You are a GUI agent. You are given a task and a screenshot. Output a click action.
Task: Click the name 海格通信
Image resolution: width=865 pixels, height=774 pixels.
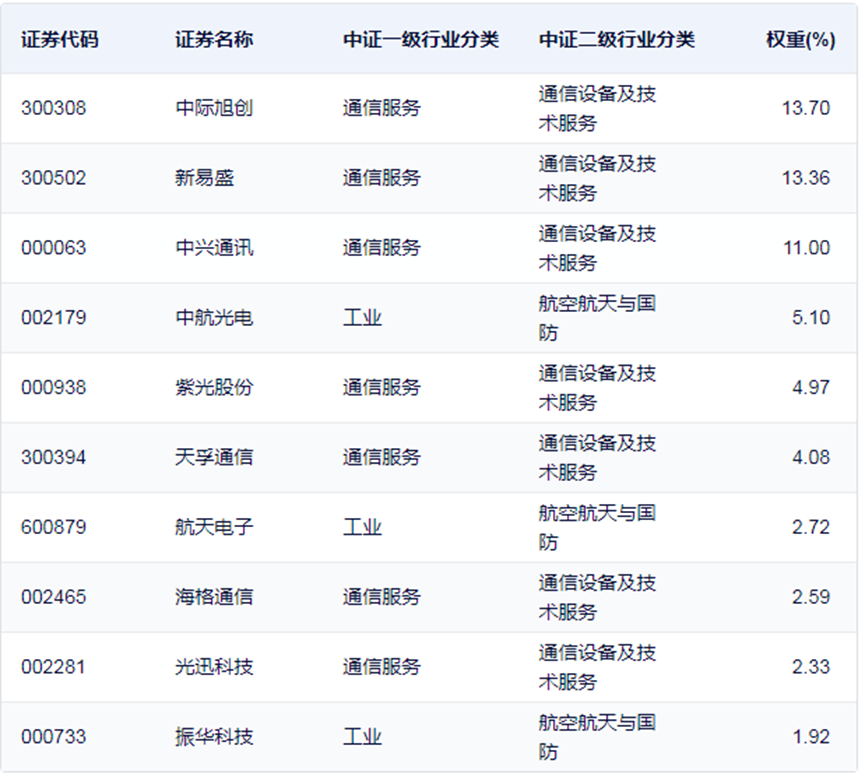[x=214, y=597]
